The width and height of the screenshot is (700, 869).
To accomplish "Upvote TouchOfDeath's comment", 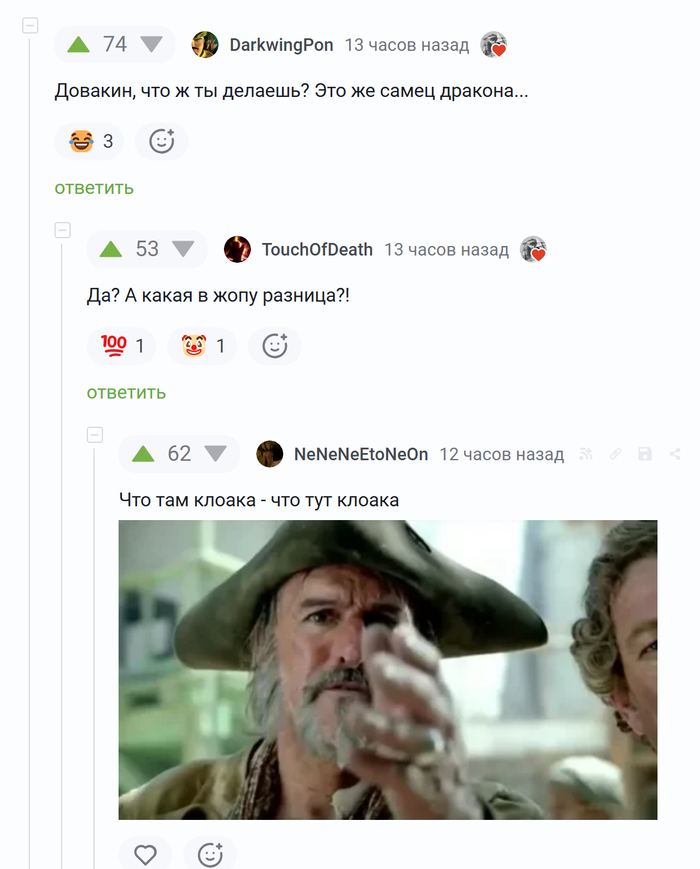I will tap(110, 249).
